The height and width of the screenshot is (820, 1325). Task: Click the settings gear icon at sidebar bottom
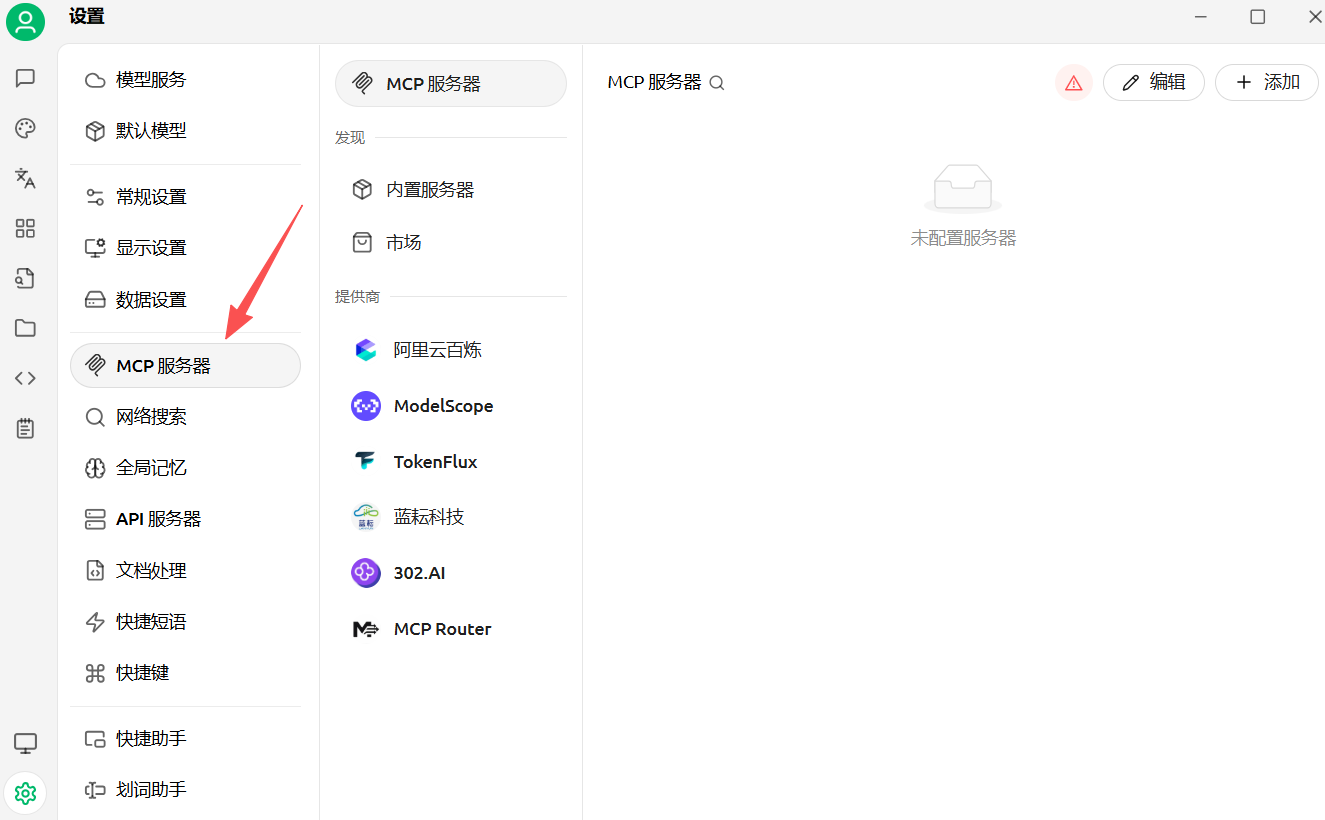click(x=25, y=792)
